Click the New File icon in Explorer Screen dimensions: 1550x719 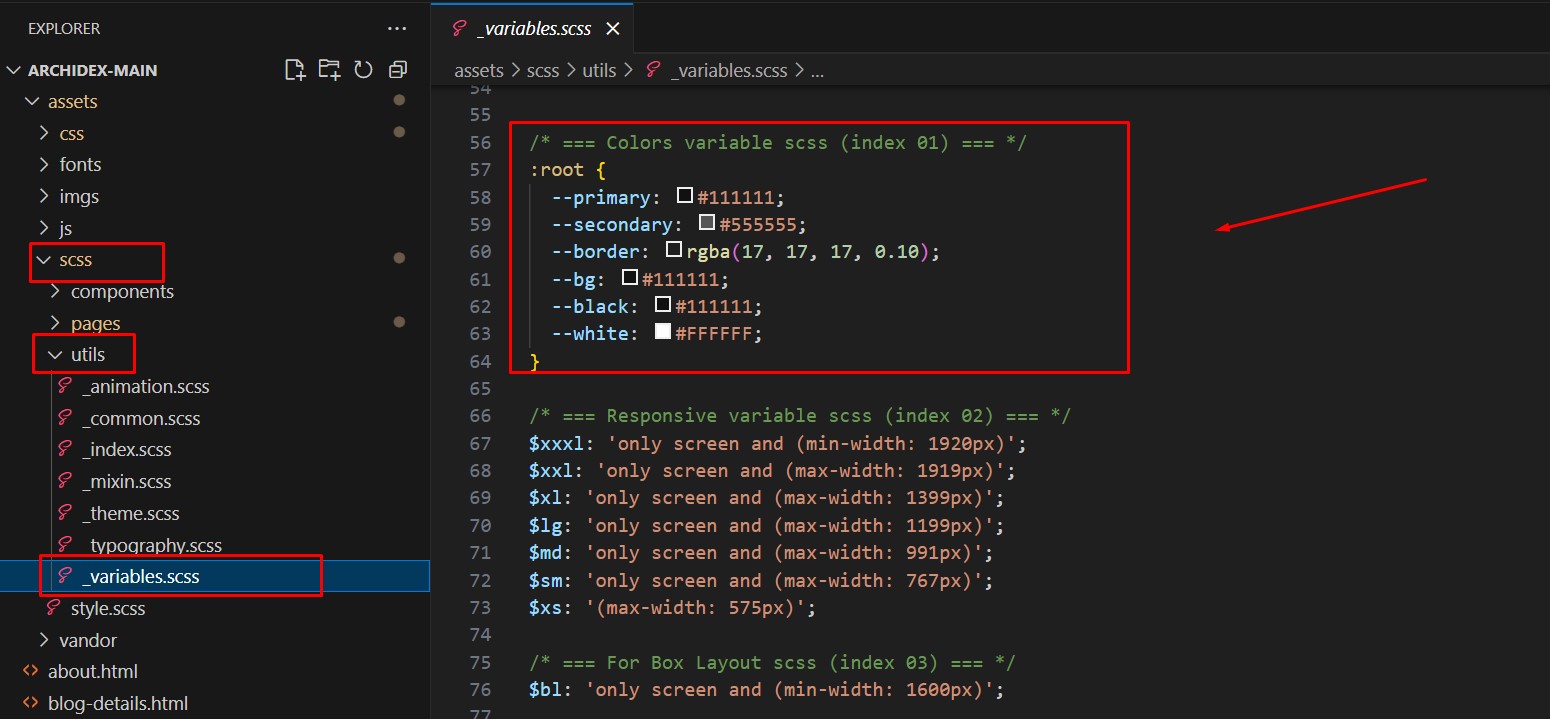pos(294,70)
